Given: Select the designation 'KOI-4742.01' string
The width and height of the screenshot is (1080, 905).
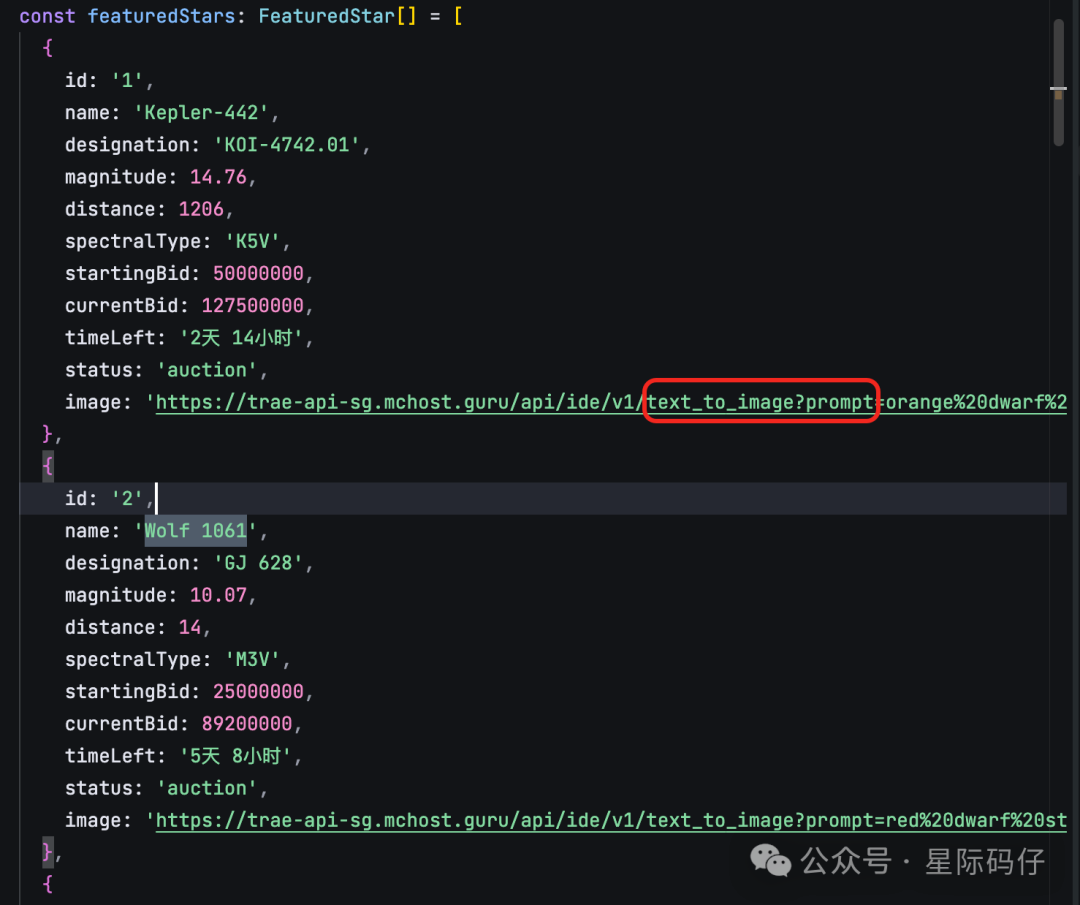Looking at the screenshot, I should tap(277, 144).
